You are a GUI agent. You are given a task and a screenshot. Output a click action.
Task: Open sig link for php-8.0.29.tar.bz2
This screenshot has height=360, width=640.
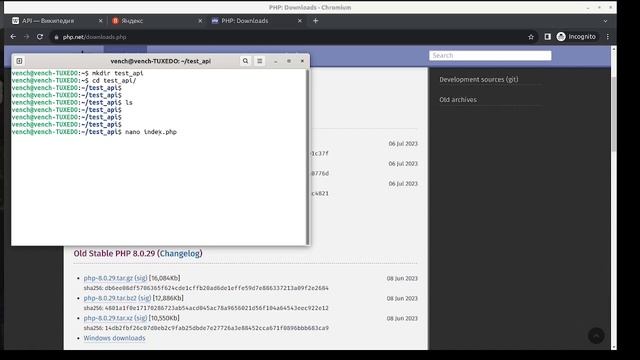pos(144,298)
